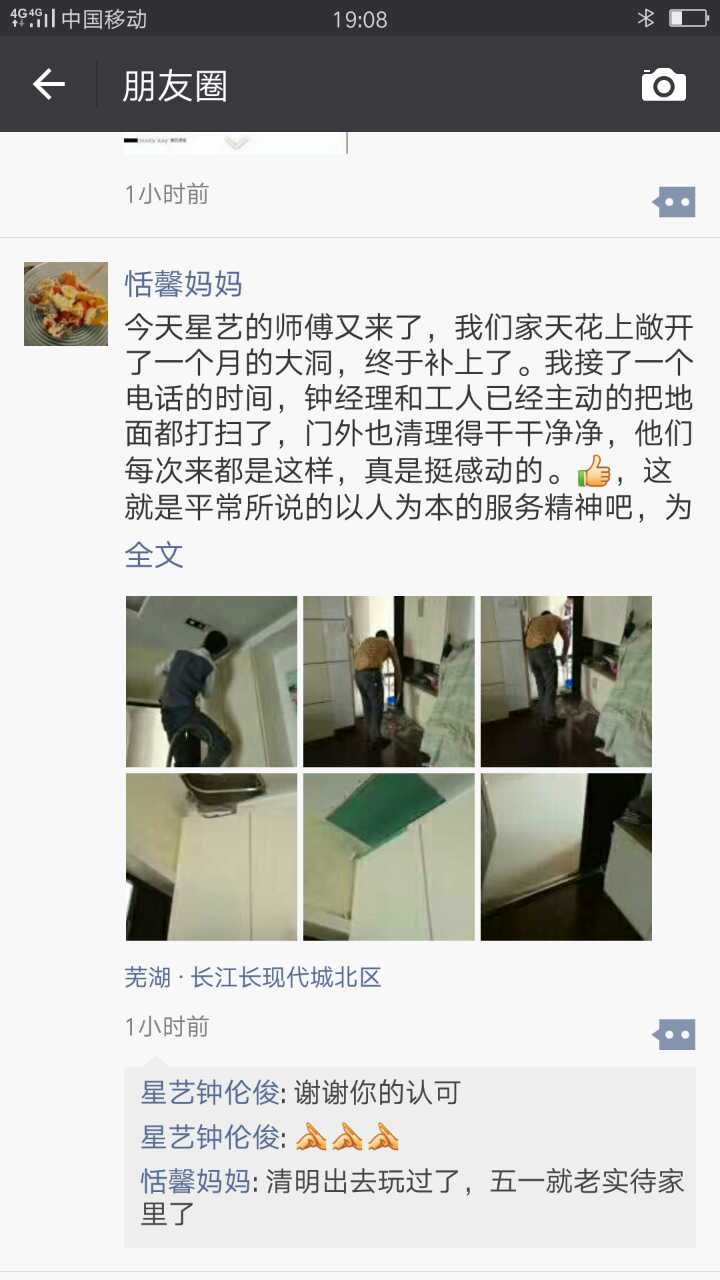
Task: Open the 恬馨妈妈 profile name link
Action: [184, 283]
